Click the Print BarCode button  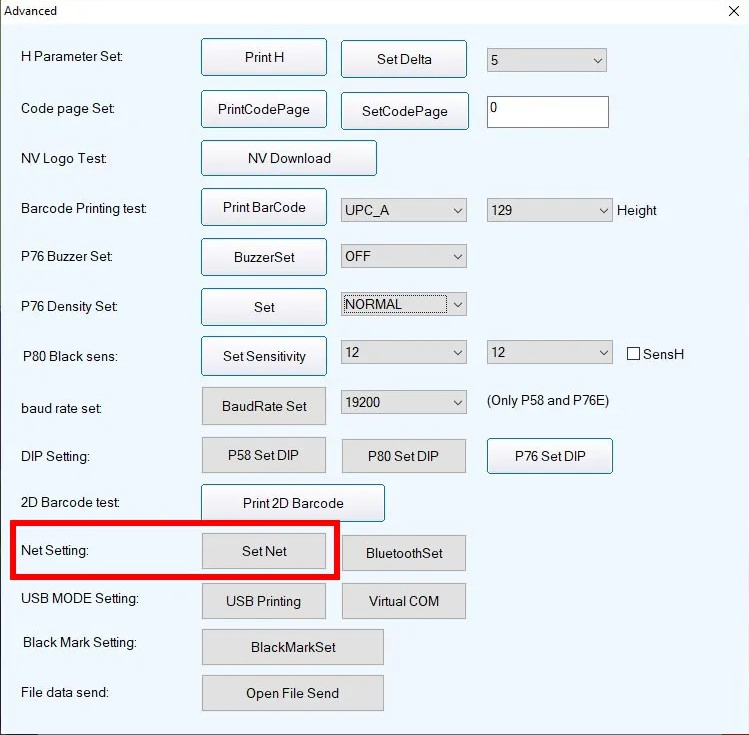tap(264, 207)
